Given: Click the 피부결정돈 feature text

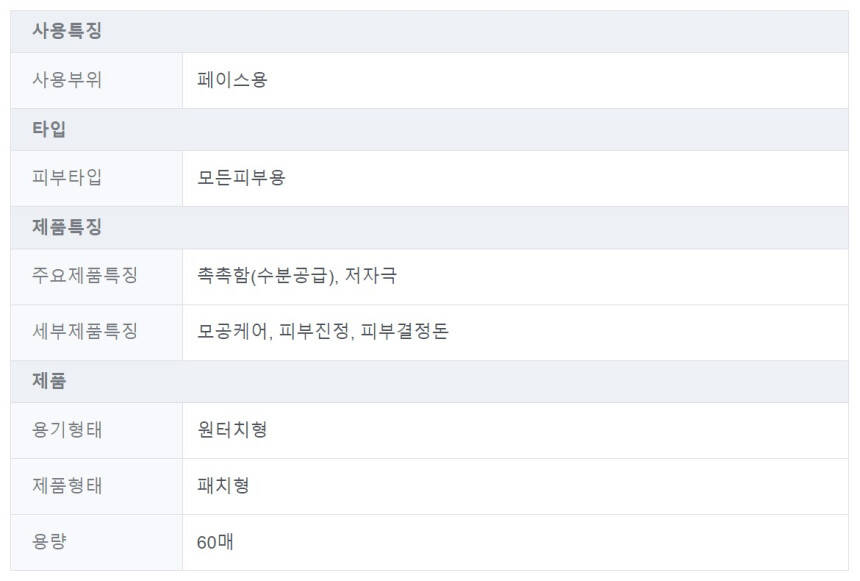Looking at the screenshot, I should coord(404,332).
